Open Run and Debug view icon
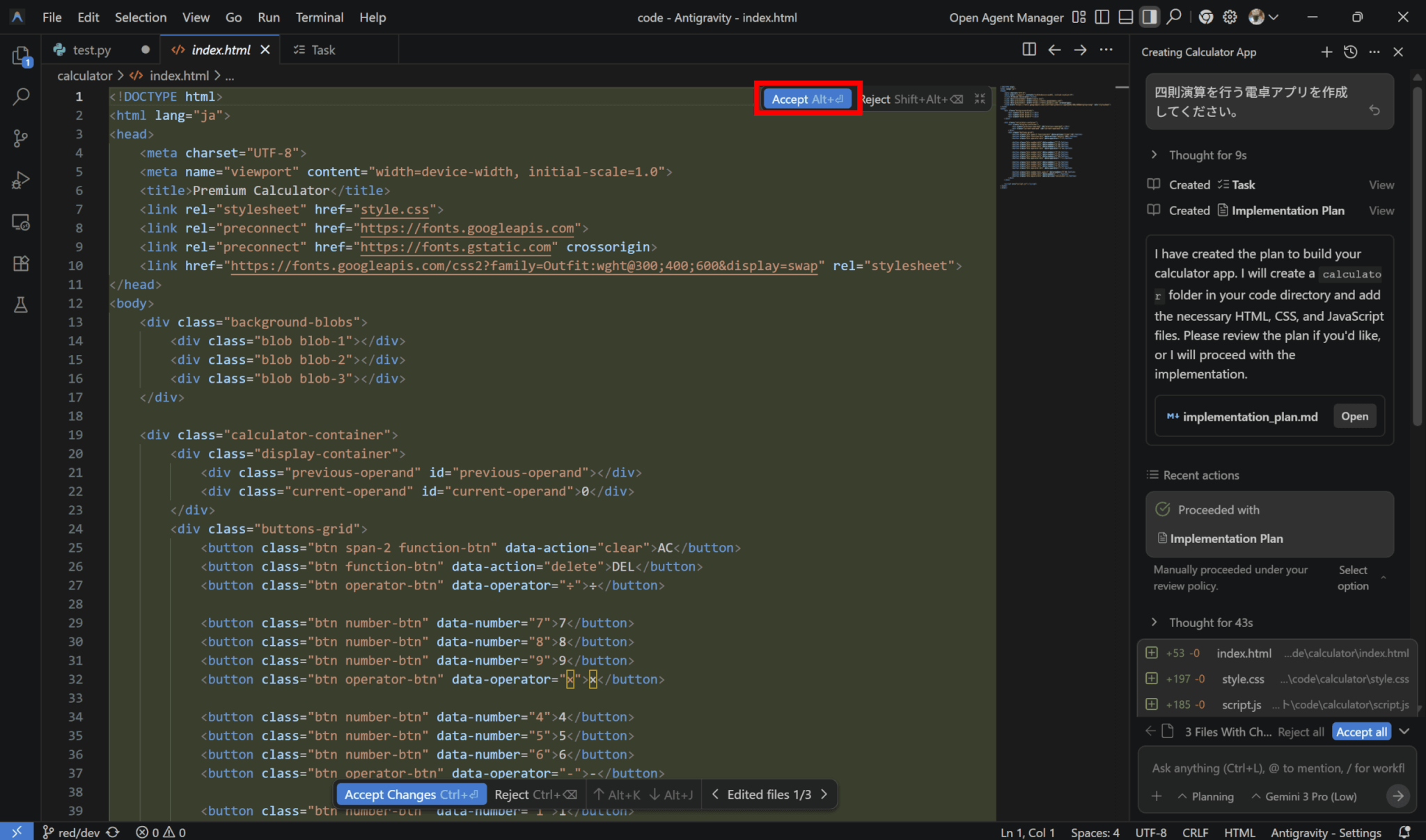The width and height of the screenshot is (1426, 840). click(x=21, y=180)
